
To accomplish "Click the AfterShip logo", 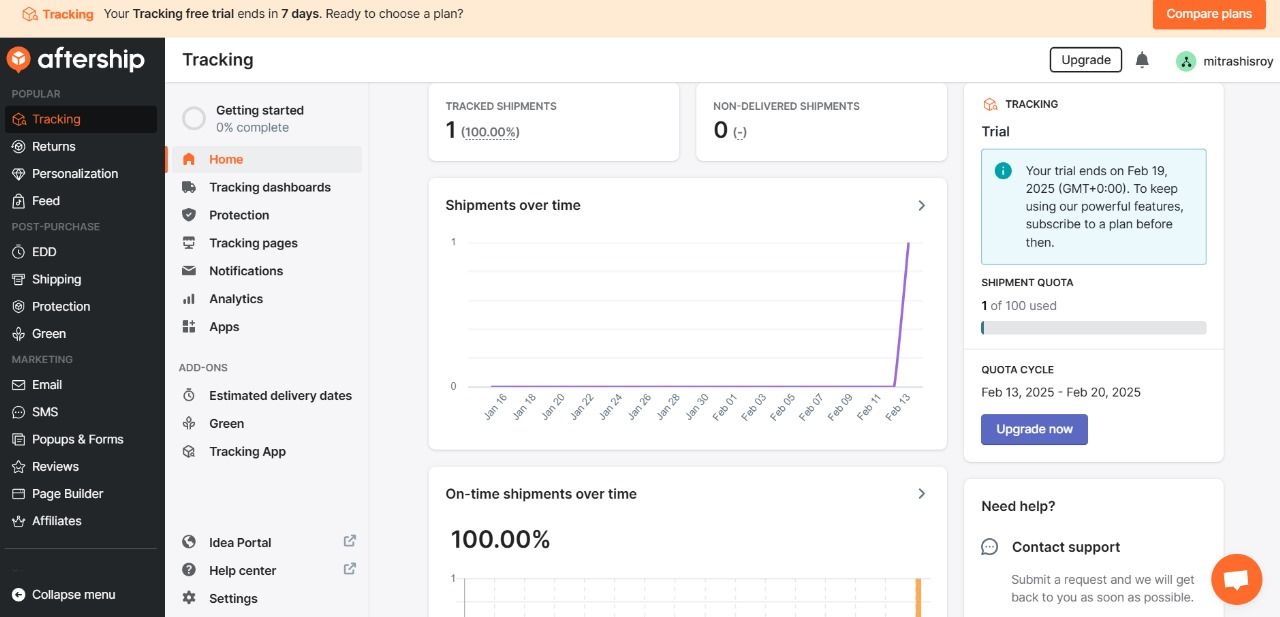I will pyautogui.click(x=76, y=60).
